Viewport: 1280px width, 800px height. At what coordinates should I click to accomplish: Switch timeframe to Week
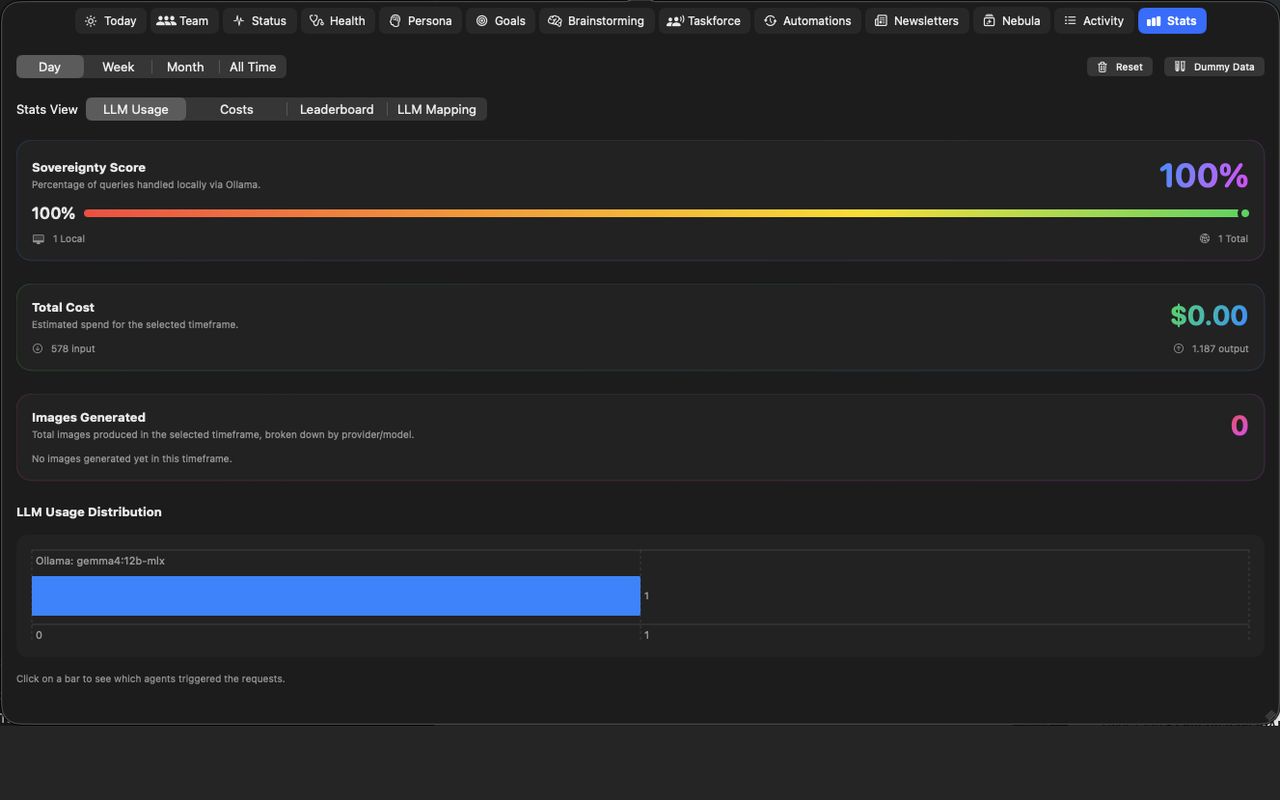(x=118, y=67)
